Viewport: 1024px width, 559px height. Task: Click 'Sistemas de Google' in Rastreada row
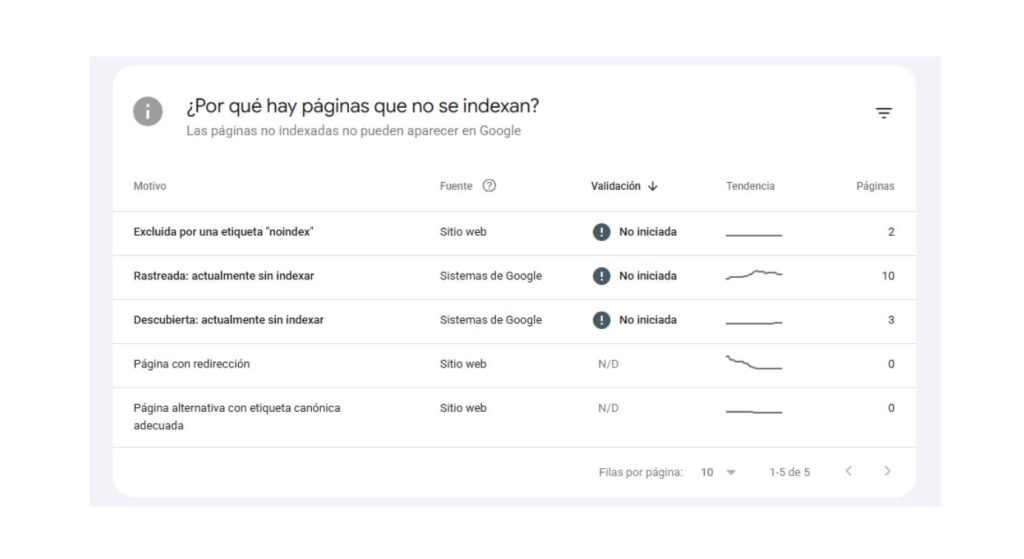490,276
